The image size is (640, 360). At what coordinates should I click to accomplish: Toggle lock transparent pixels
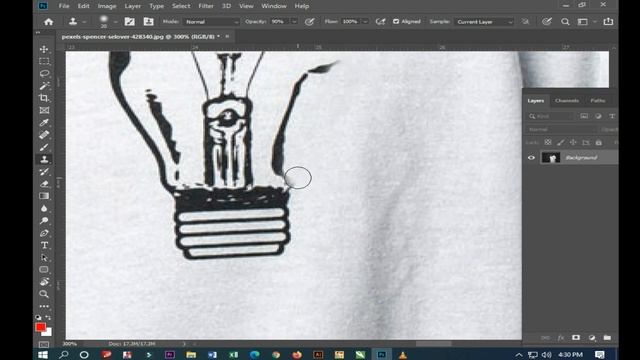(x=548, y=142)
